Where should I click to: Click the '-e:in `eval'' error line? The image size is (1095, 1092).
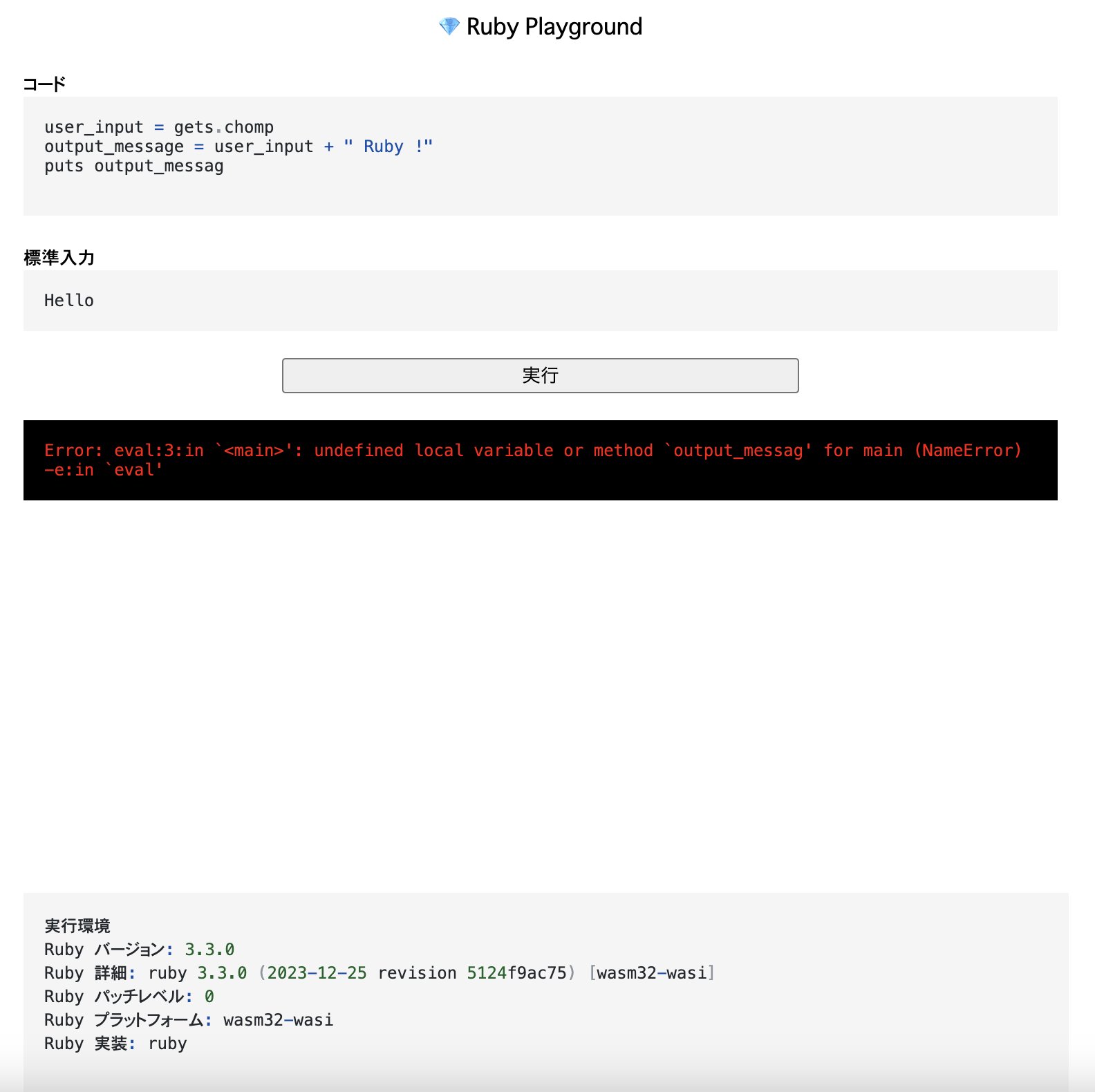point(104,470)
